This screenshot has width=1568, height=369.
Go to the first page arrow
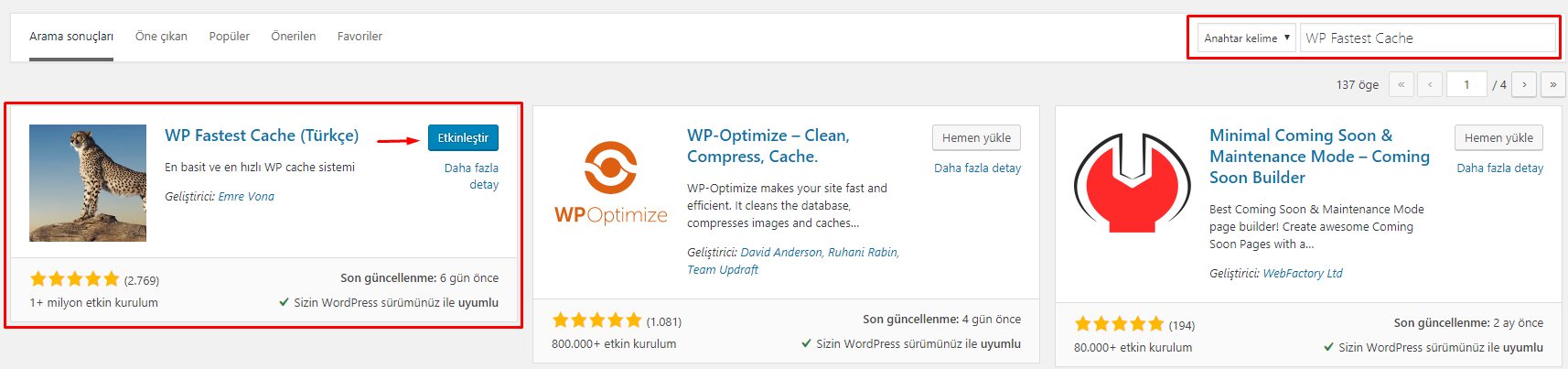1401,84
